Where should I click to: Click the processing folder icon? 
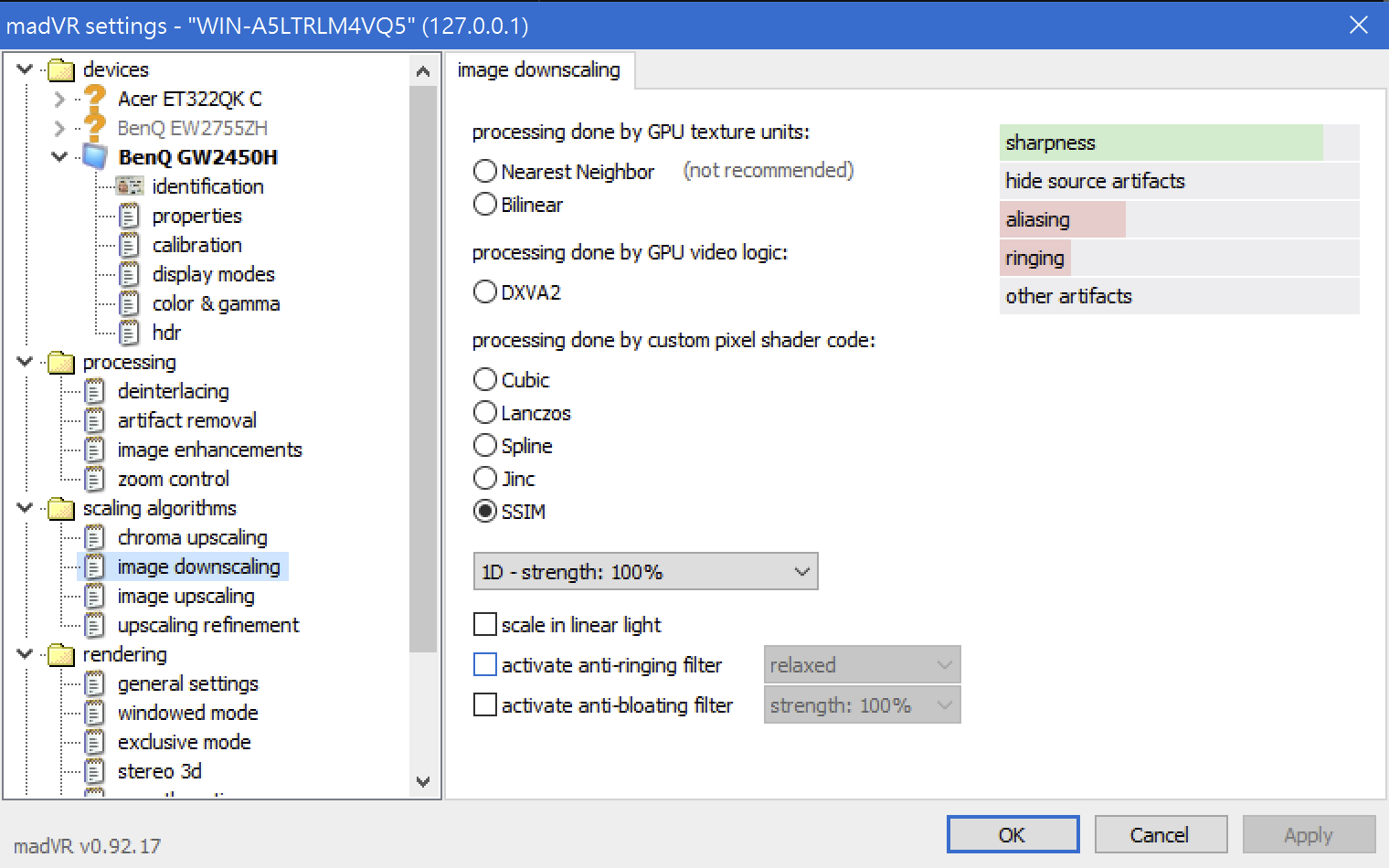point(61,362)
